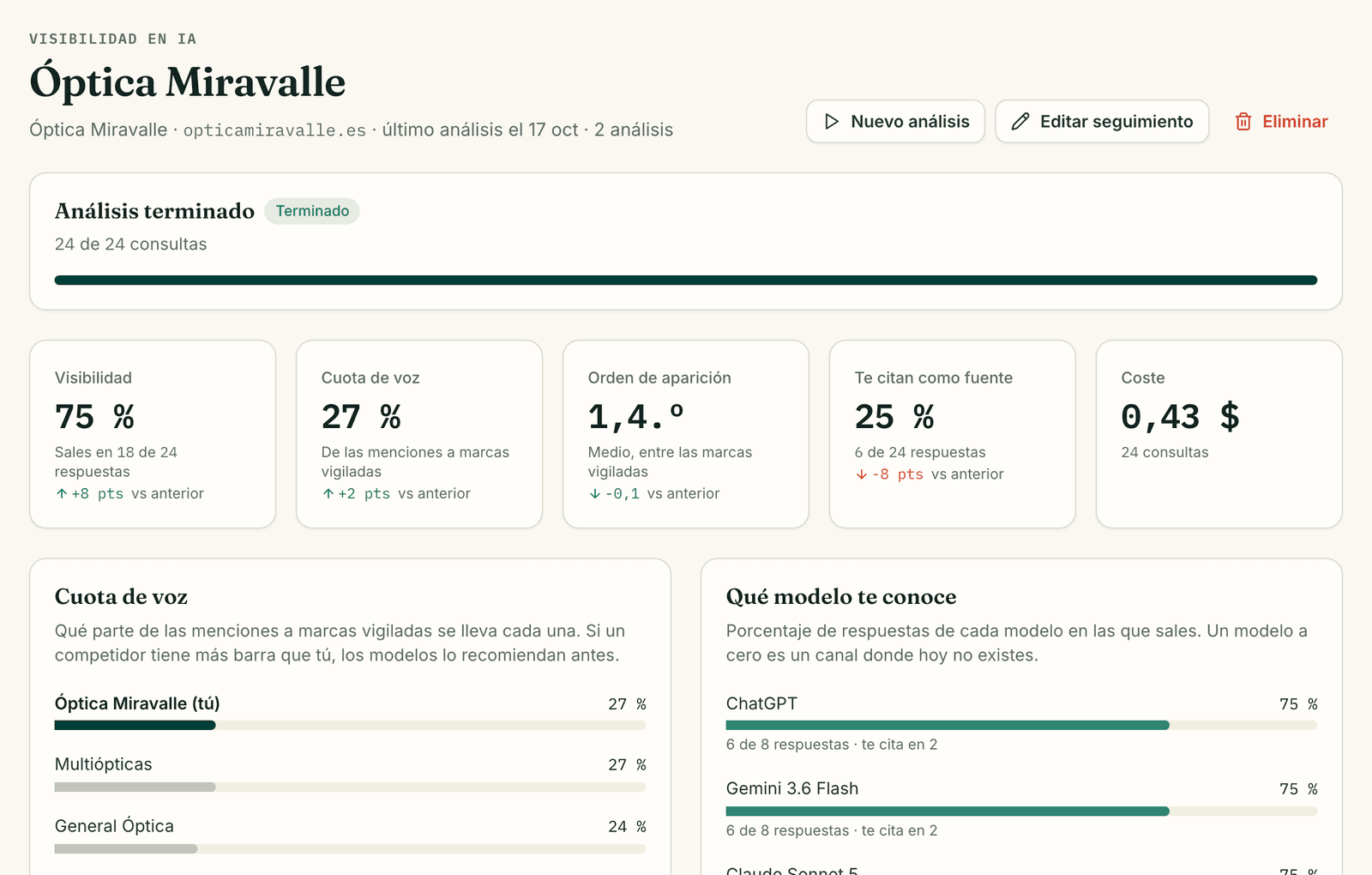Click the trash icon beside Eliminar
Viewport: 1372px width, 875px height.
tap(1243, 122)
